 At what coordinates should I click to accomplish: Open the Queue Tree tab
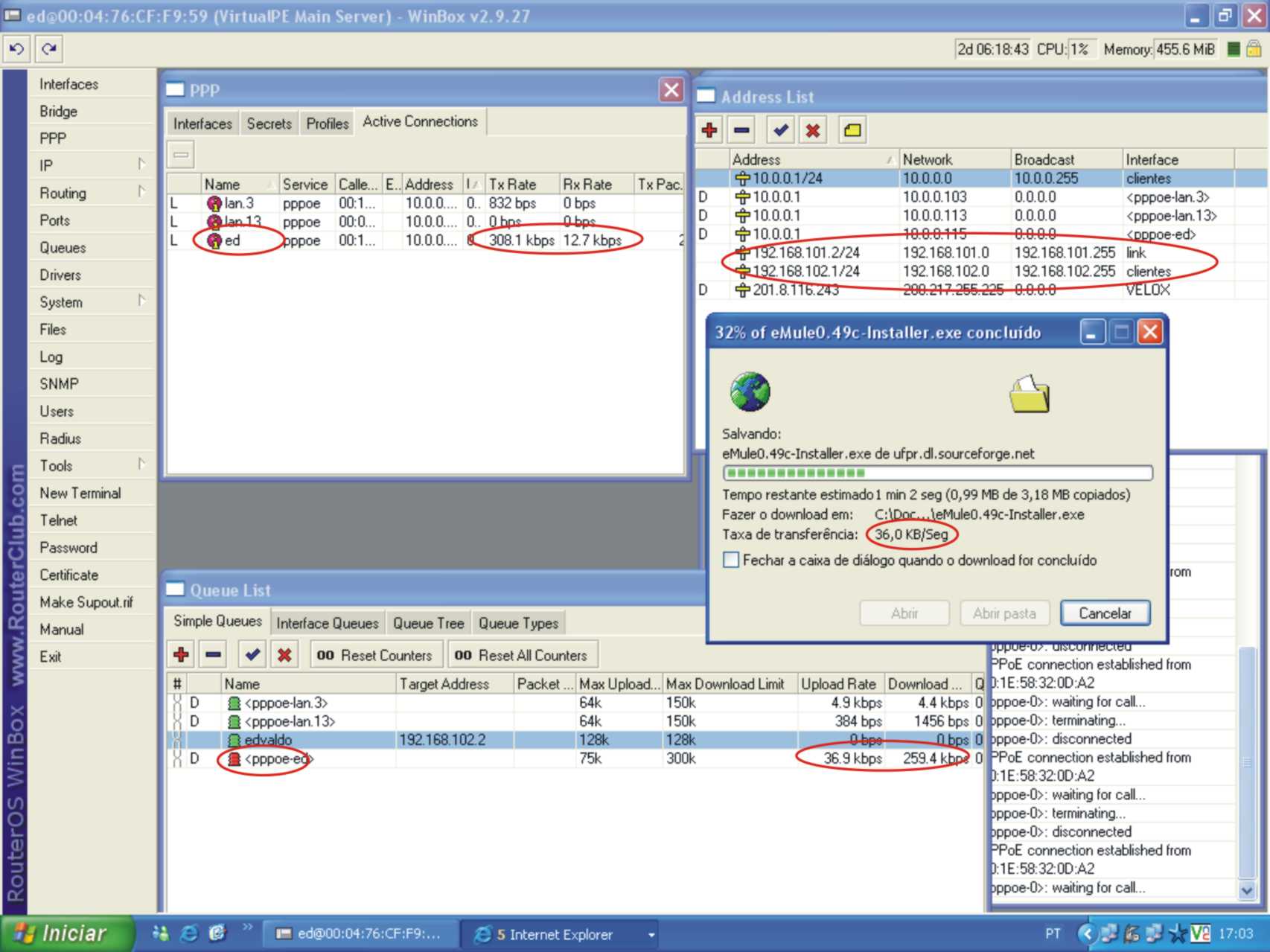[x=428, y=623]
